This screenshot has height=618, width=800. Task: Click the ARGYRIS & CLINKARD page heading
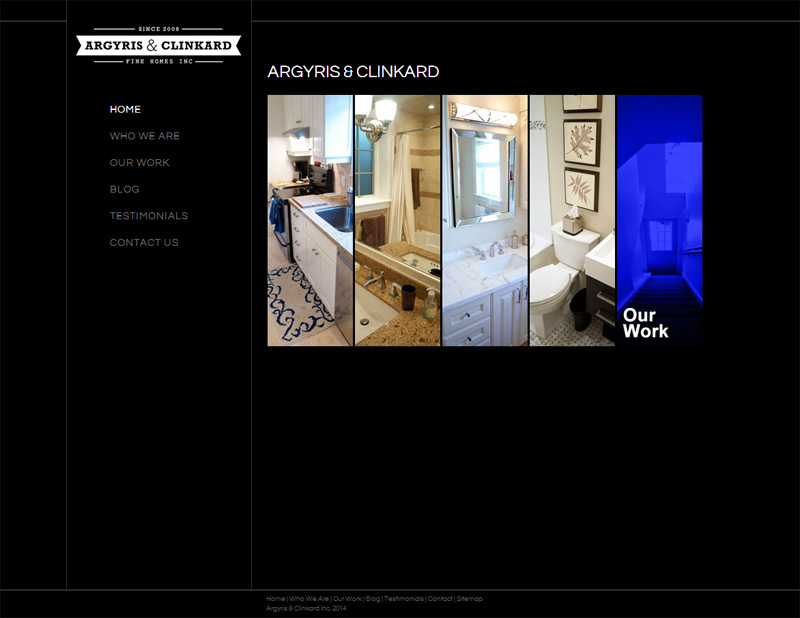(353, 72)
